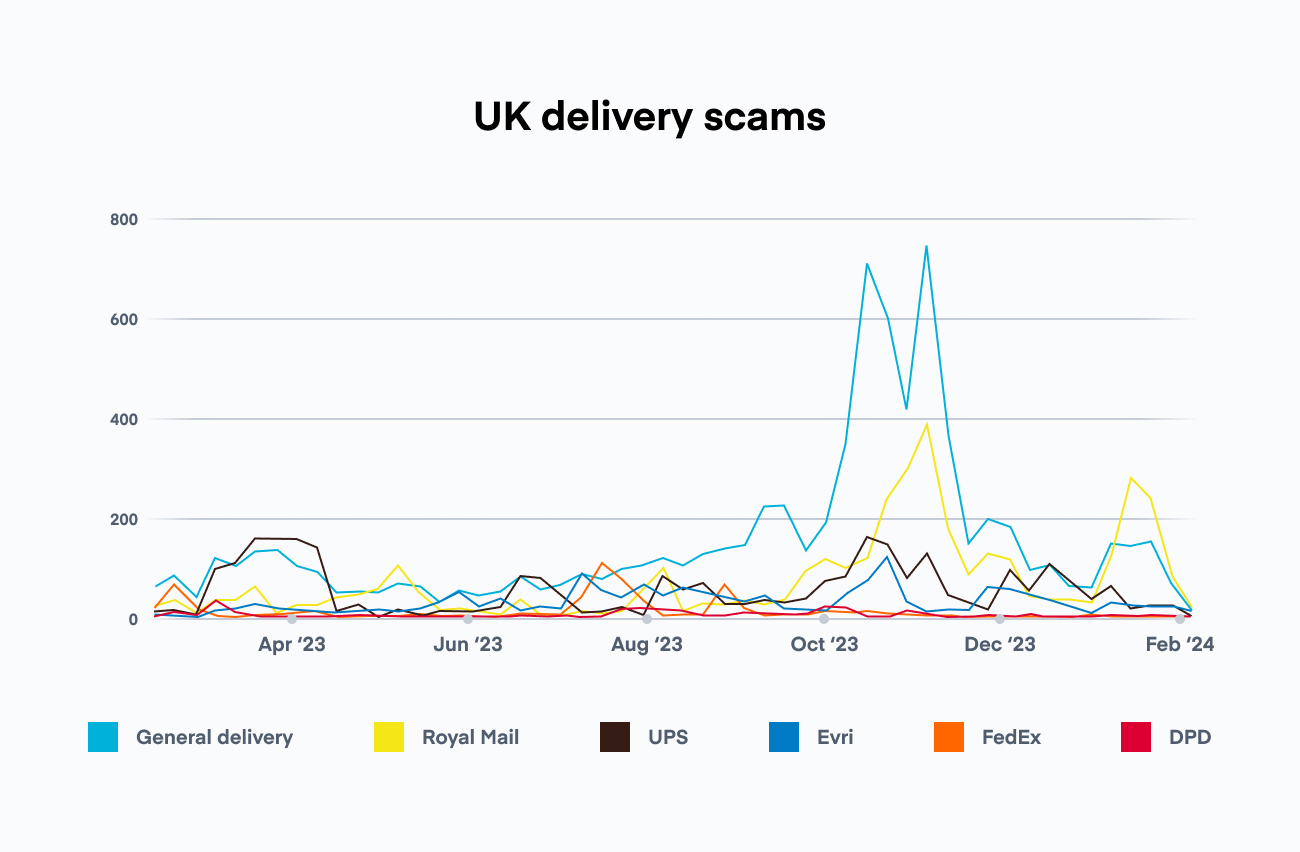
Task: Click the General delivery cyan legend swatch
Action: (103, 737)
